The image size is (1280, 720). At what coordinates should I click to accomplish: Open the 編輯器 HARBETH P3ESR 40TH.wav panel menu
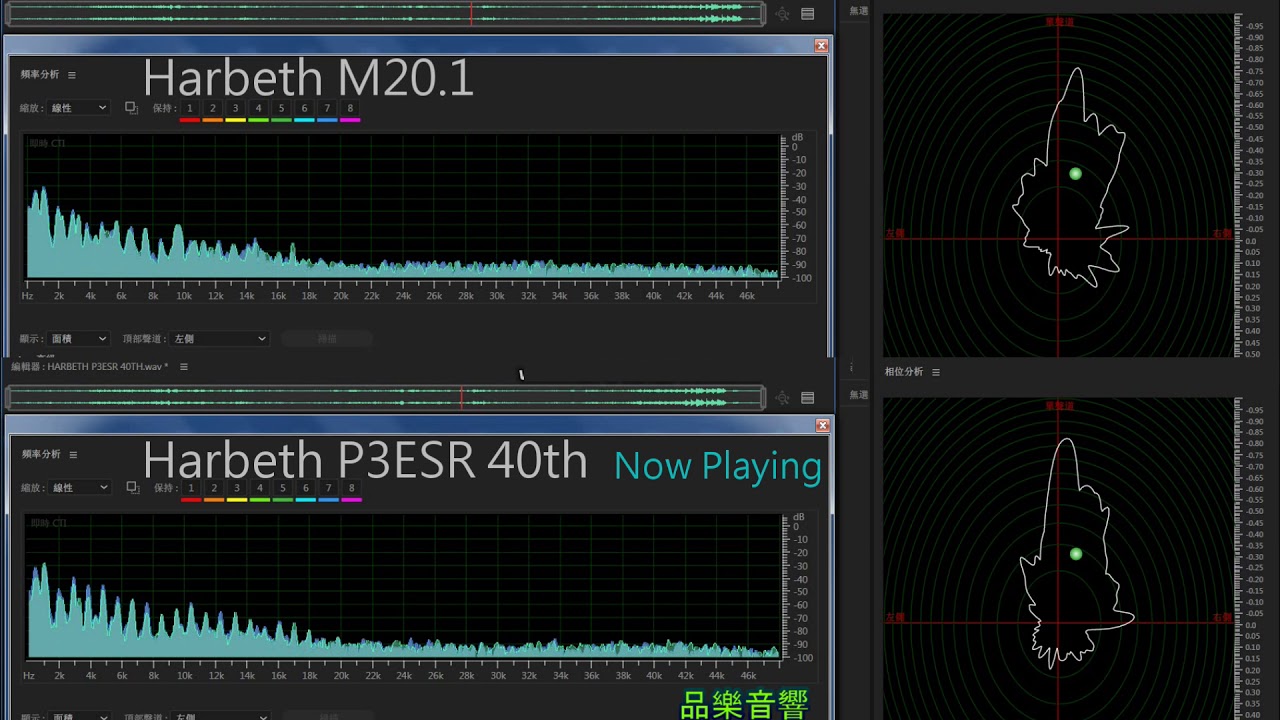pyautogui.click(x=183, y=367)
